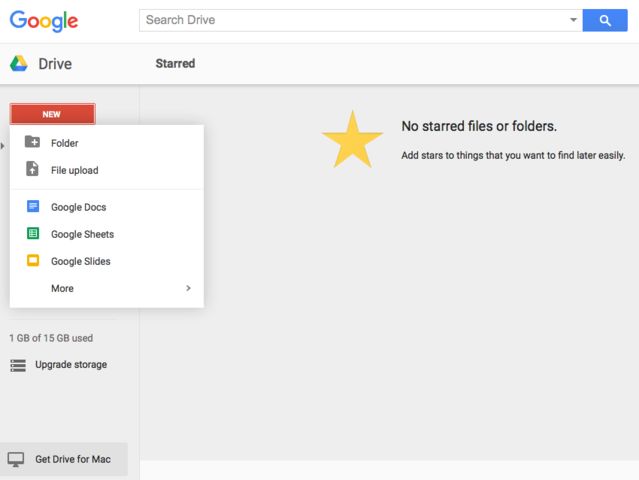The height and width of the screenshot is (480, 639).
Task: Click the Google Docs blue icon
Action: pyautogui.click(x=33, y=206)
